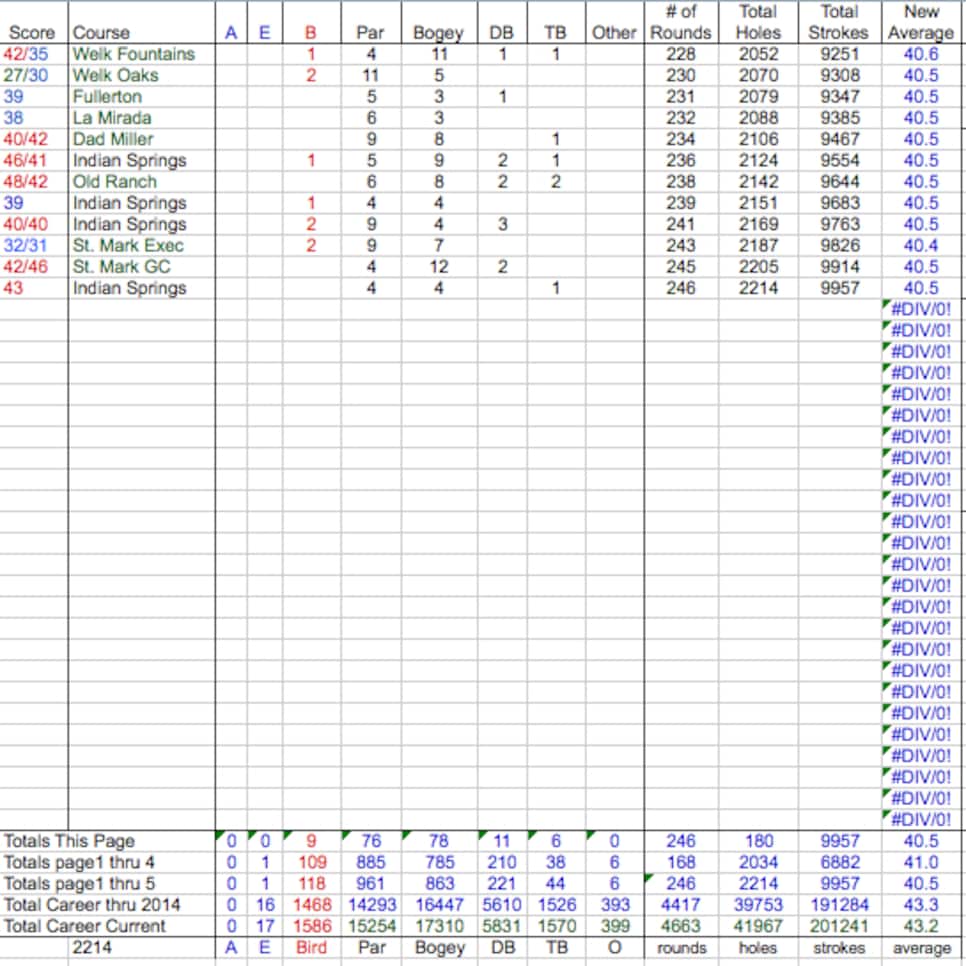Select total holes value 2088
966x966 pixels.
(x=758, y=118)
